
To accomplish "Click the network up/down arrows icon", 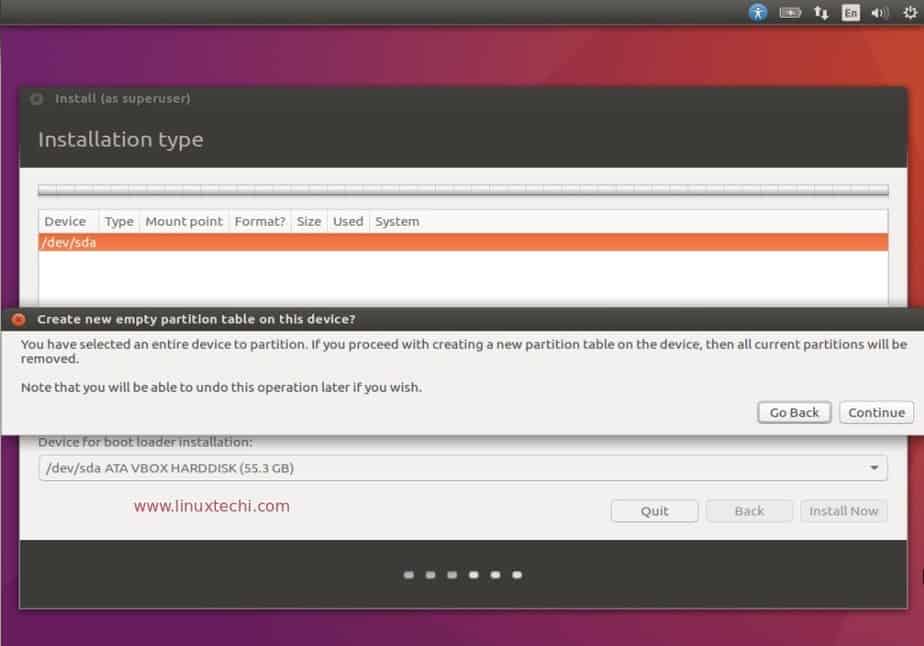I will click(821, 12).
